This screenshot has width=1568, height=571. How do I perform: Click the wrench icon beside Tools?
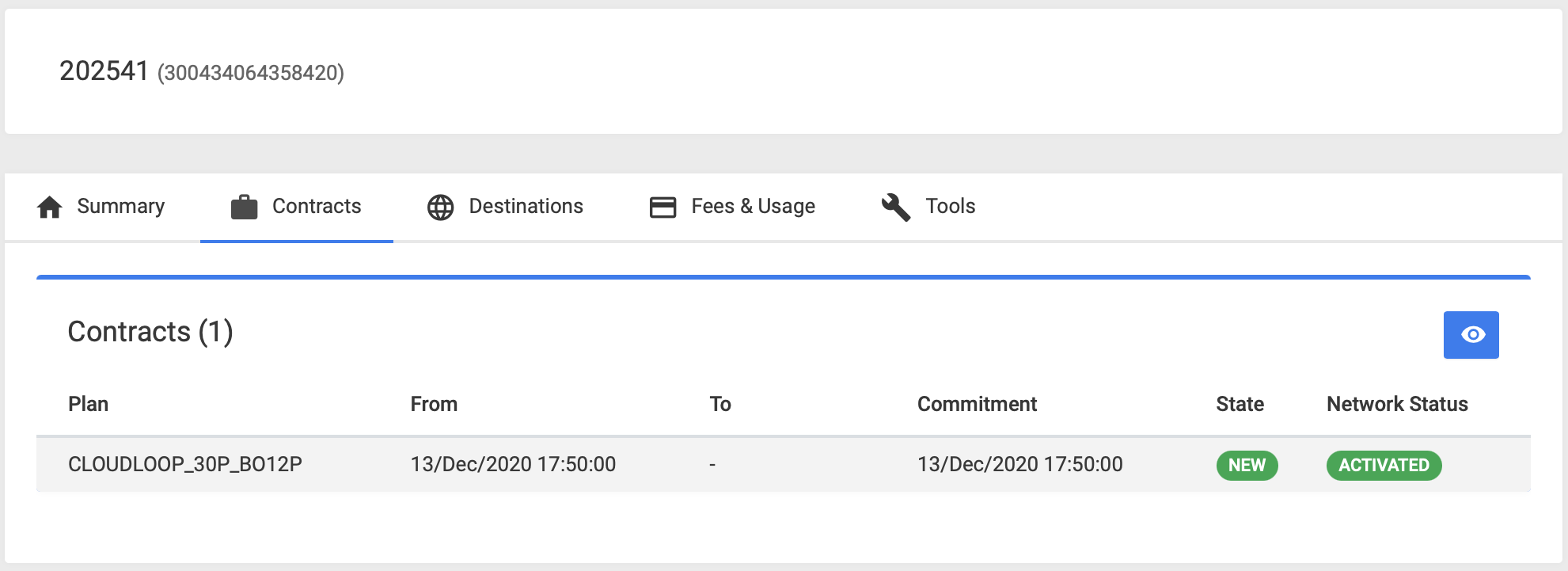896,207
